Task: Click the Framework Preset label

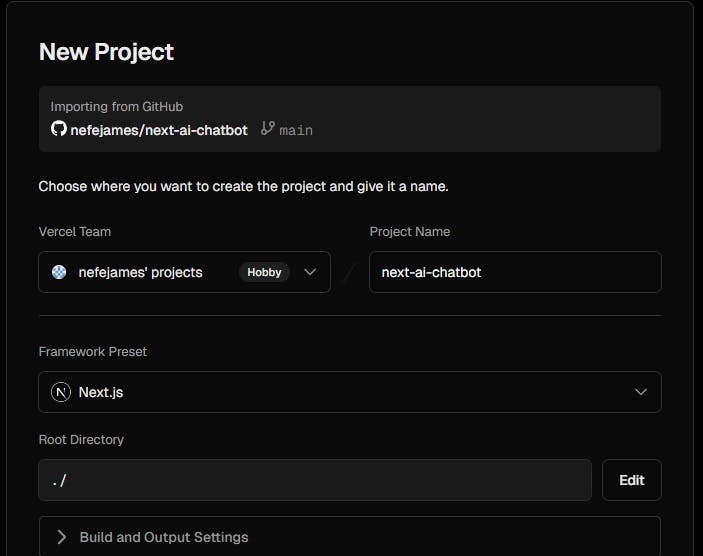Action: click(x=93, y=352)
